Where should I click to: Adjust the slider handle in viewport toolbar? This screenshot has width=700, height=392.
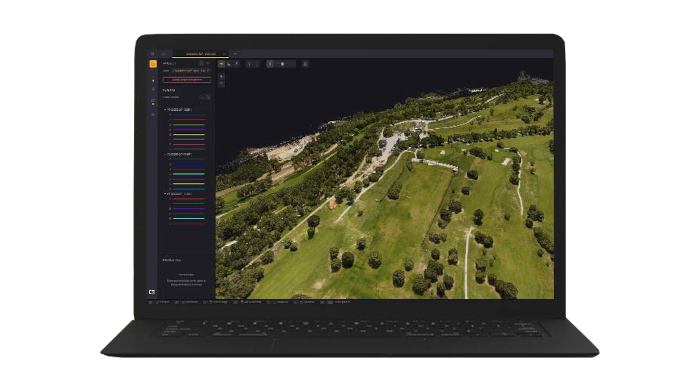282,64
